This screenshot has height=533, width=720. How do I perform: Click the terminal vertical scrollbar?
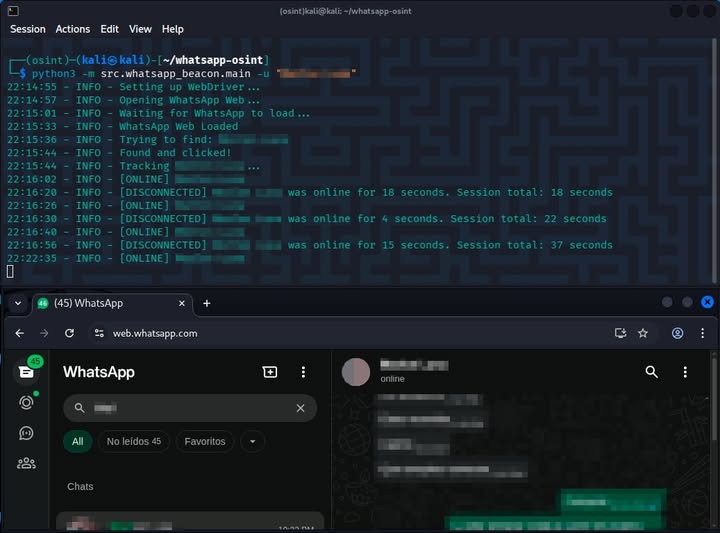714,160
